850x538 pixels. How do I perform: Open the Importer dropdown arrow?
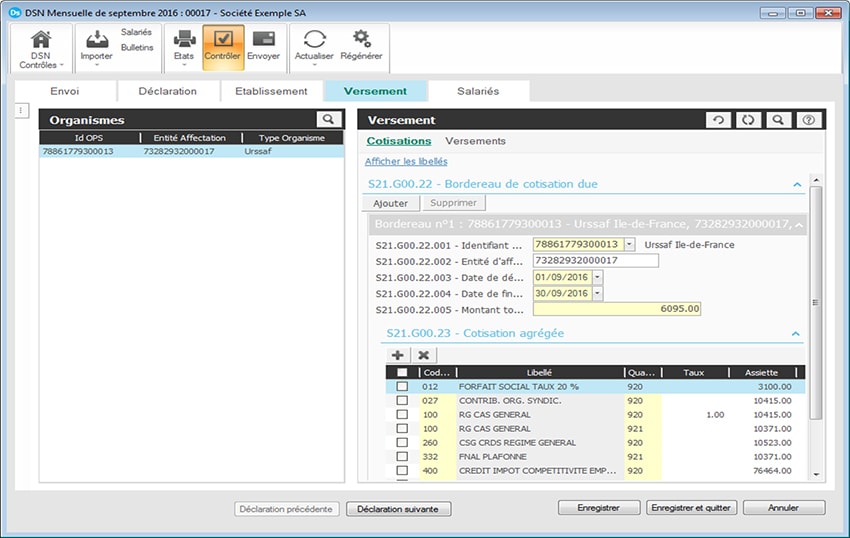pos(97,66)
